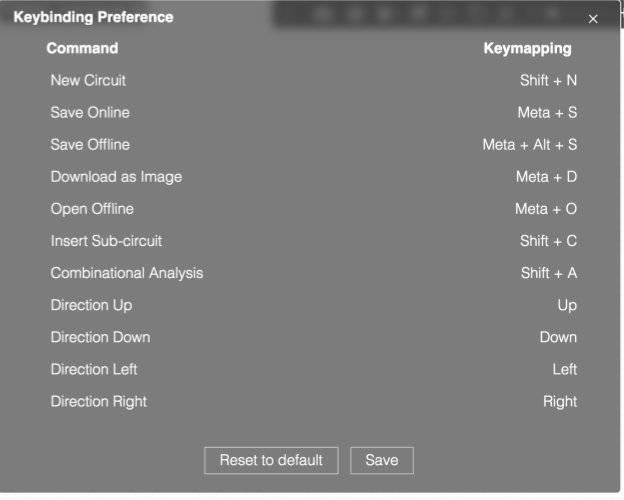Choose the Open Offline command row
Screen dimensions: 624x500
click(x=92, y=209)
